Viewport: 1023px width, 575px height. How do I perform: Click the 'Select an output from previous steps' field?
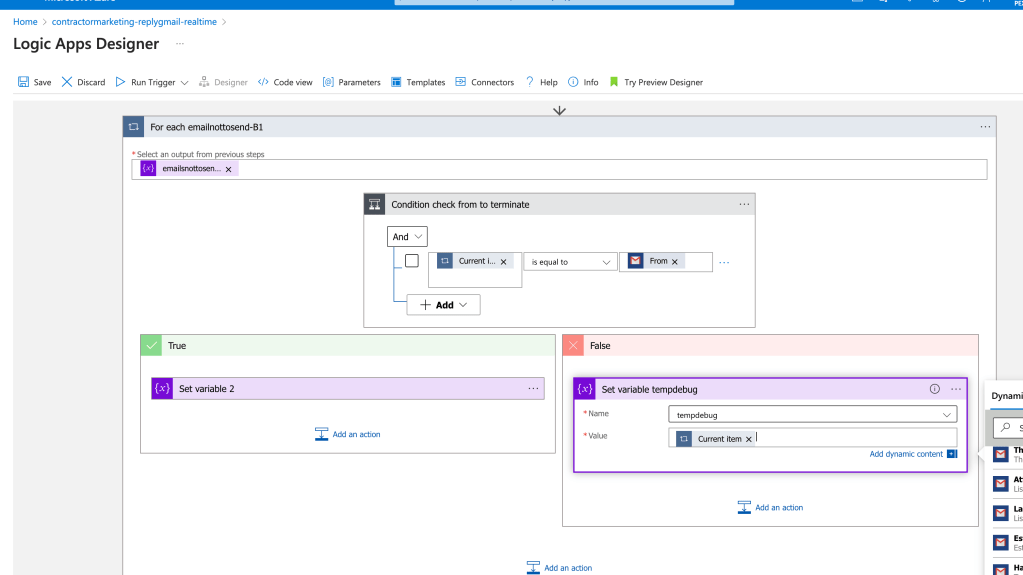pyautogui.click(x=559, y=169)
